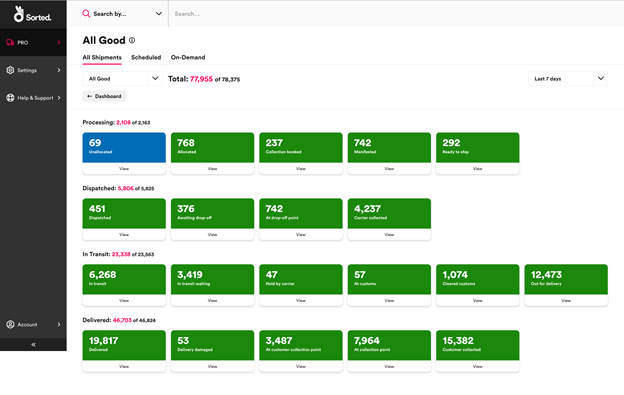This screenshot has height=395, width=624.
Task: View the 237 Collection booked shipments
Action: (x=301, y=169)
